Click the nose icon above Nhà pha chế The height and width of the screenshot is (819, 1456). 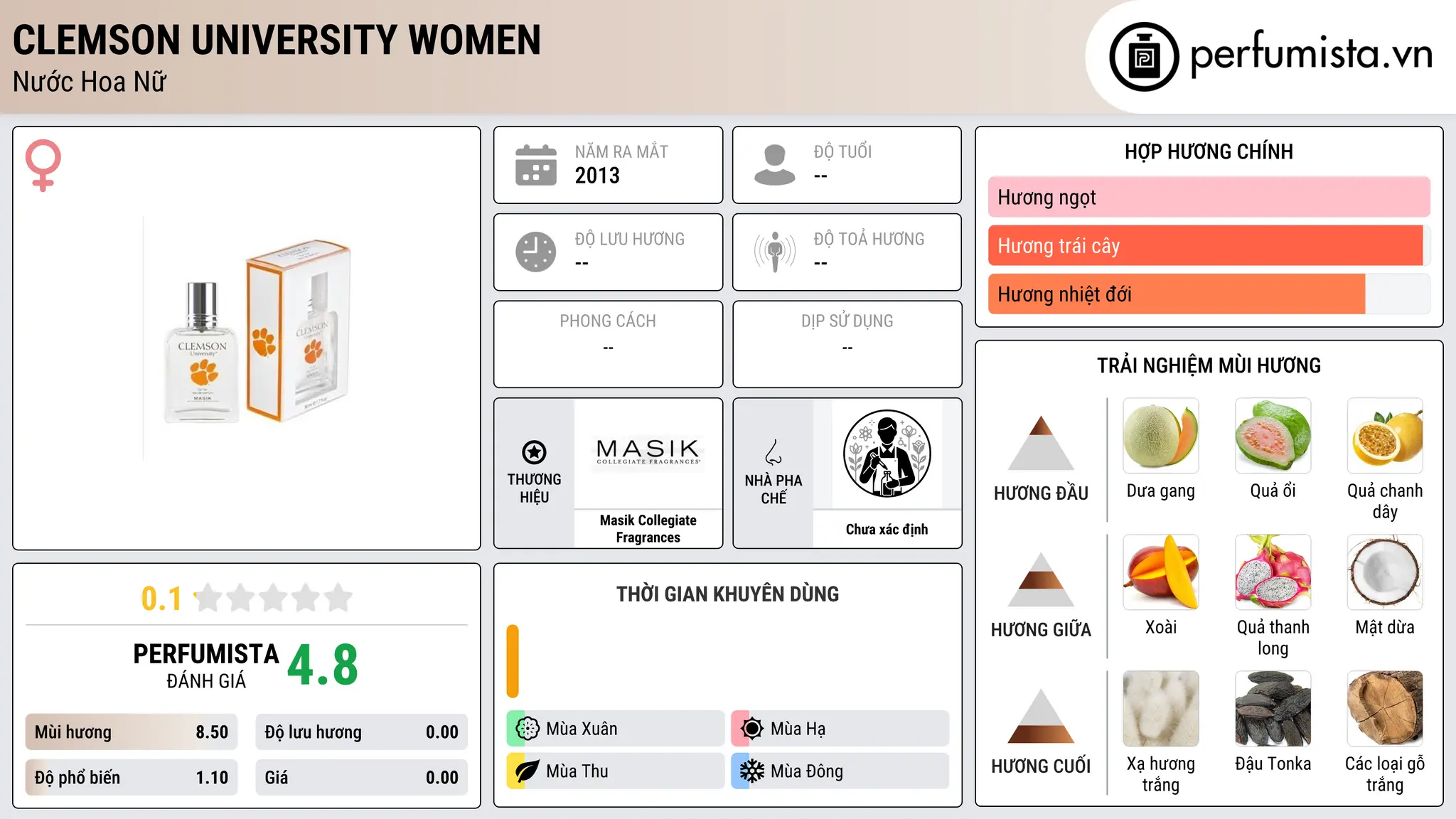[x=773, y=451]
